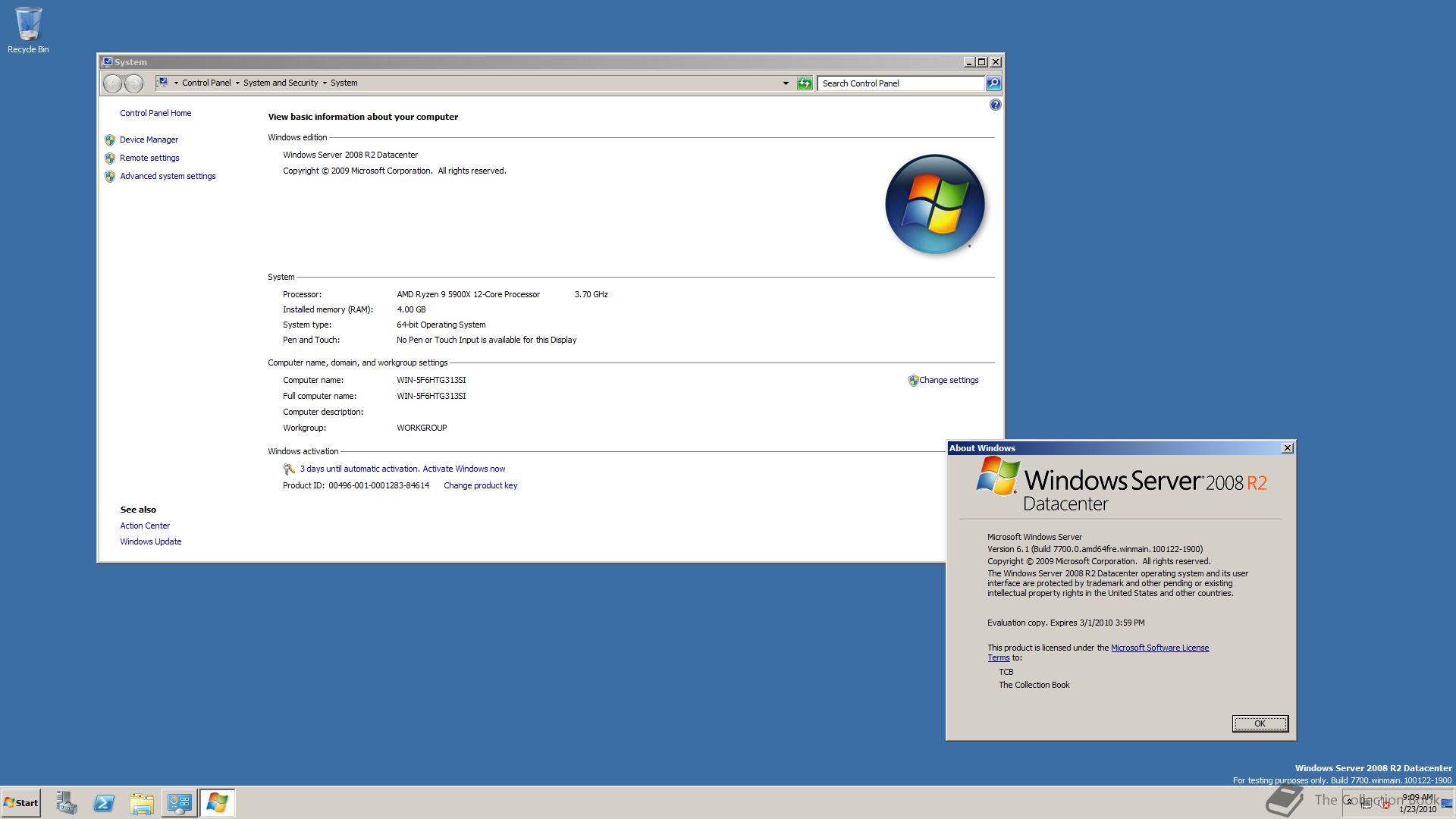Open the Start menu

[x=20, y=803]
